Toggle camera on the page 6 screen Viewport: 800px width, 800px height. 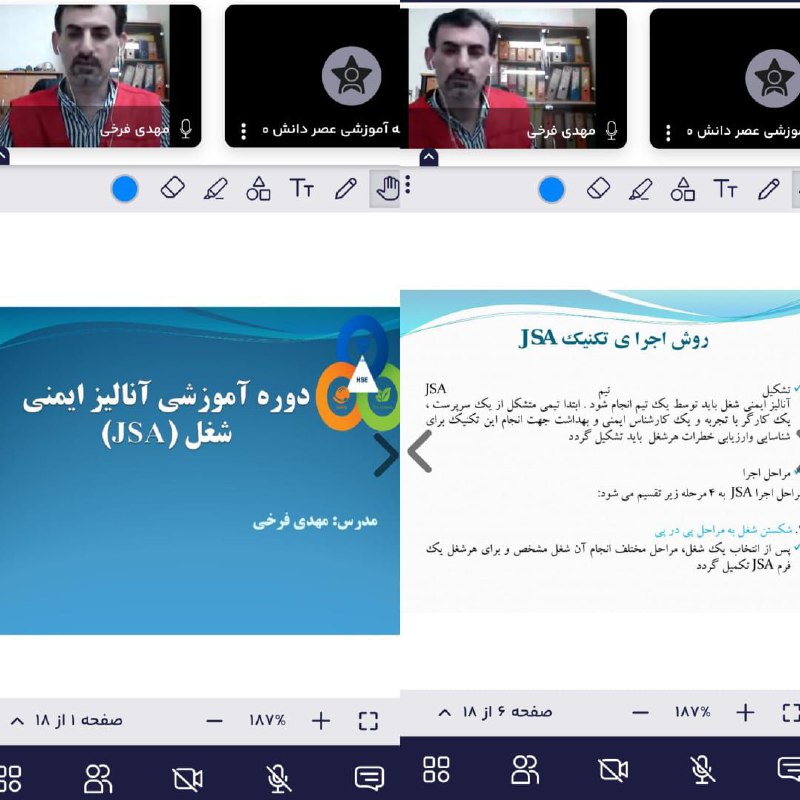click(x=613, y=769)
